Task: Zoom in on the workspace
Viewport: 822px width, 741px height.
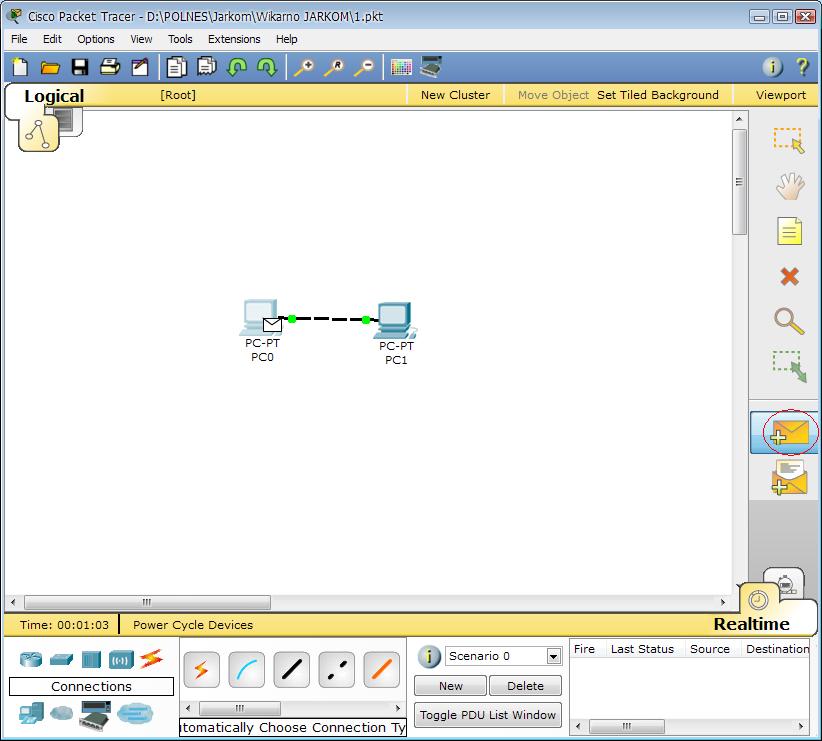Action: [304, 68]
